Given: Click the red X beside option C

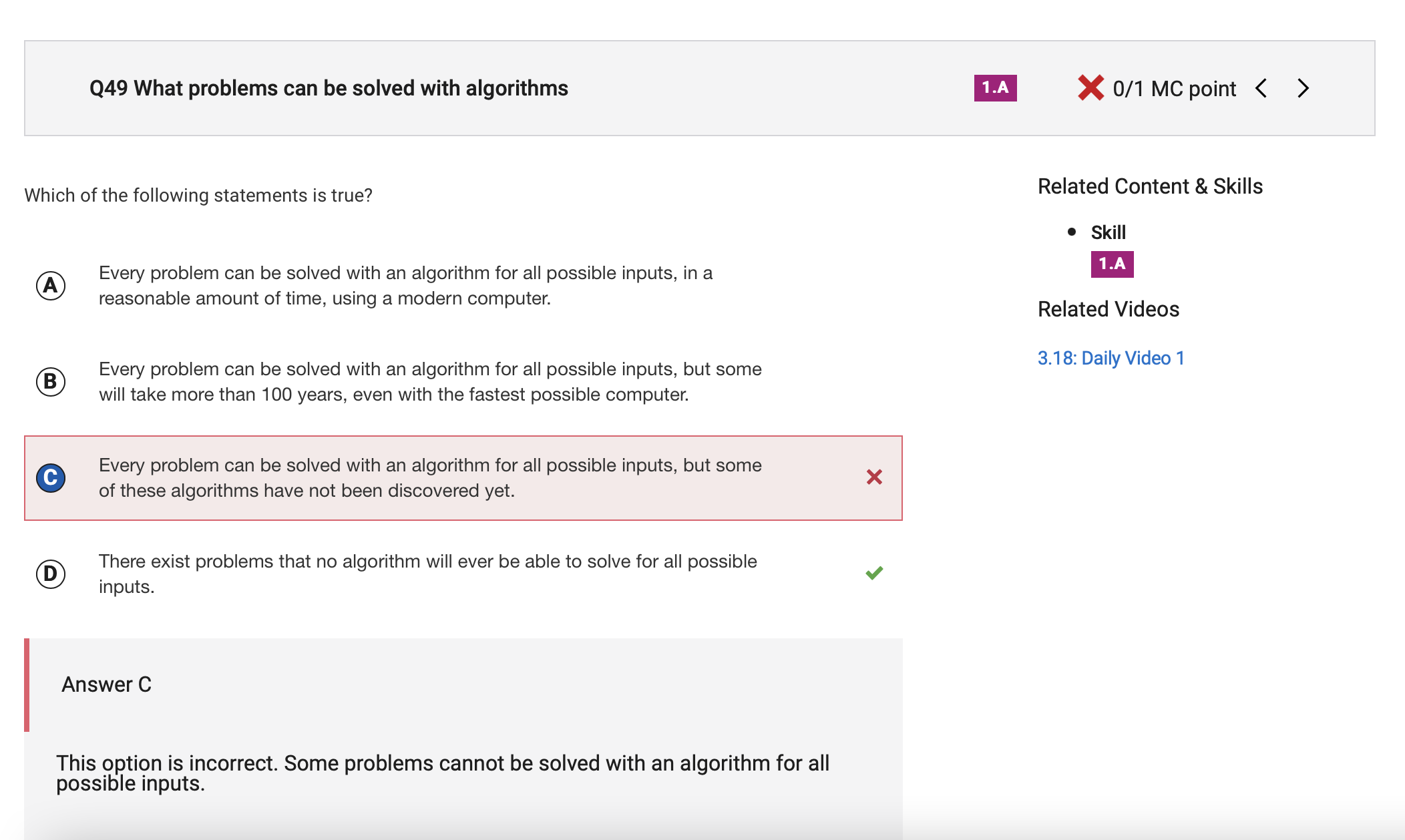Looking at the screenshot, I should (x=874, y=477).
